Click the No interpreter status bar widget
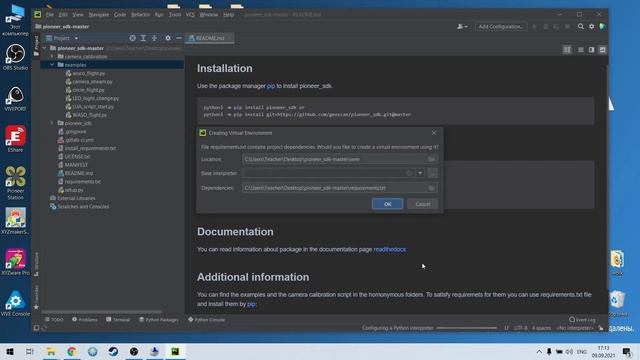640x360 pixels. pos(575,328)
